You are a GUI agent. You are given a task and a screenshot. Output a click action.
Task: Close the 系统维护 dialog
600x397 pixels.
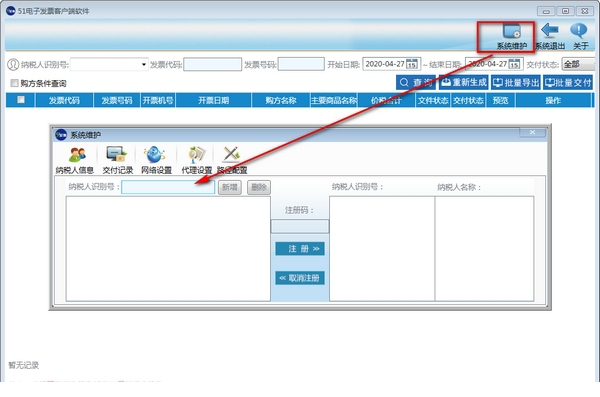coord(532,132)
